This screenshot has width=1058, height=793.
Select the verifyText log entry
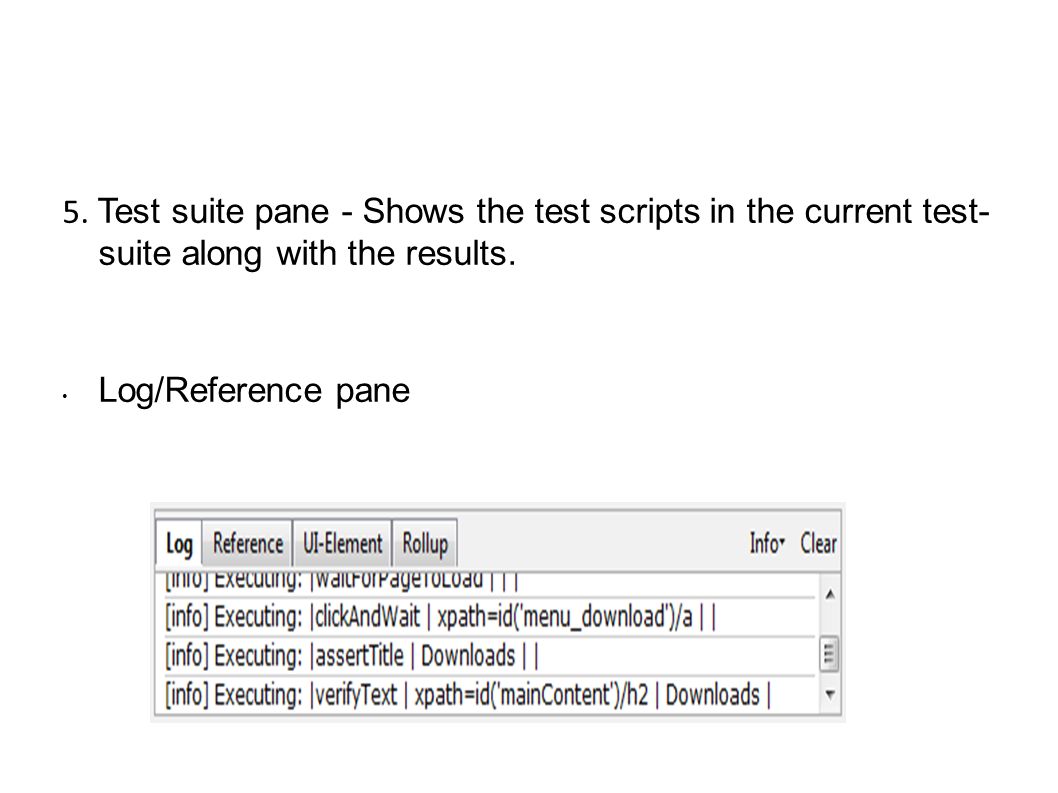(x=490, y=695)
